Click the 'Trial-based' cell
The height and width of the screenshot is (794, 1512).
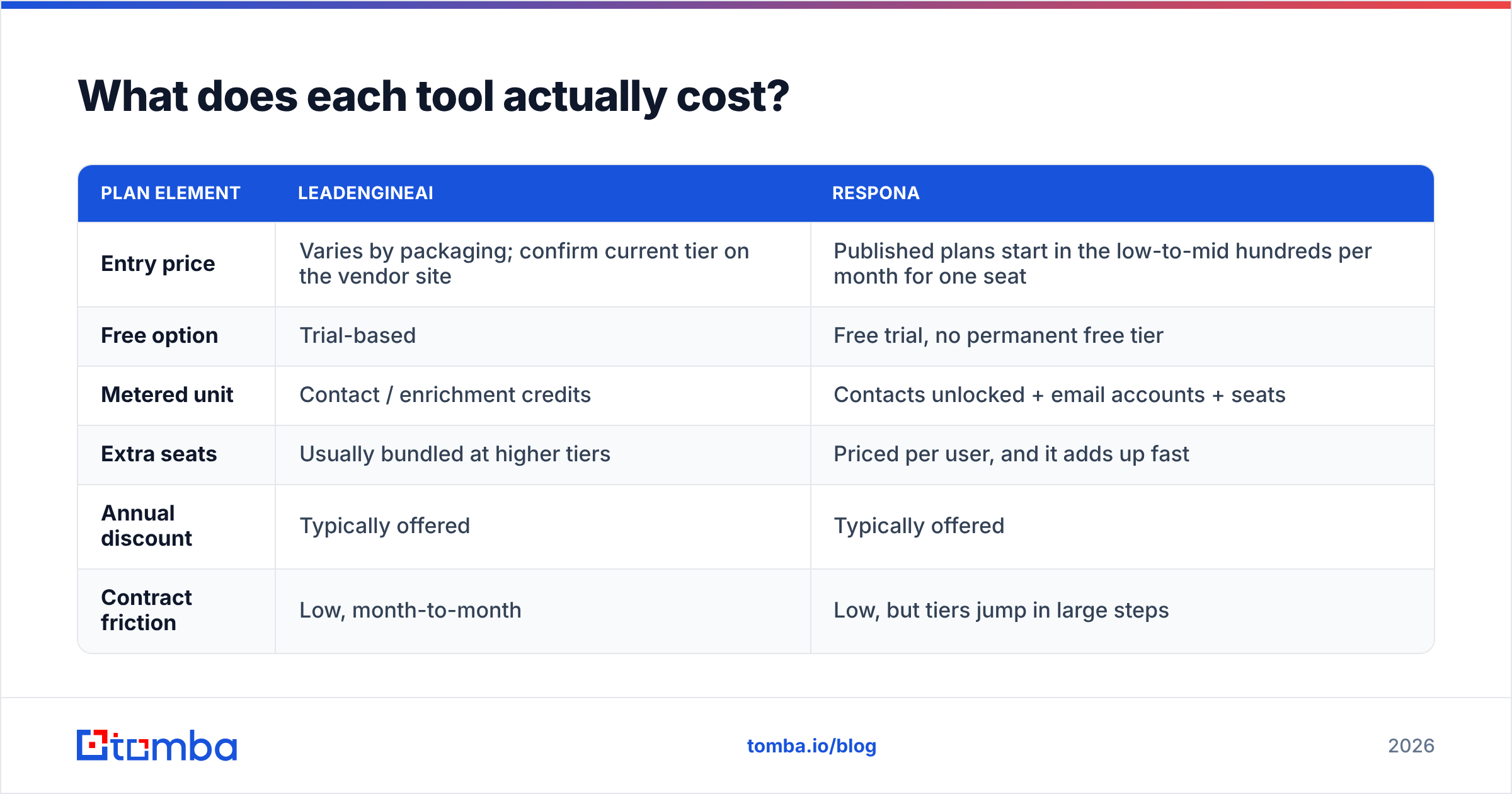tap(543, 337)
